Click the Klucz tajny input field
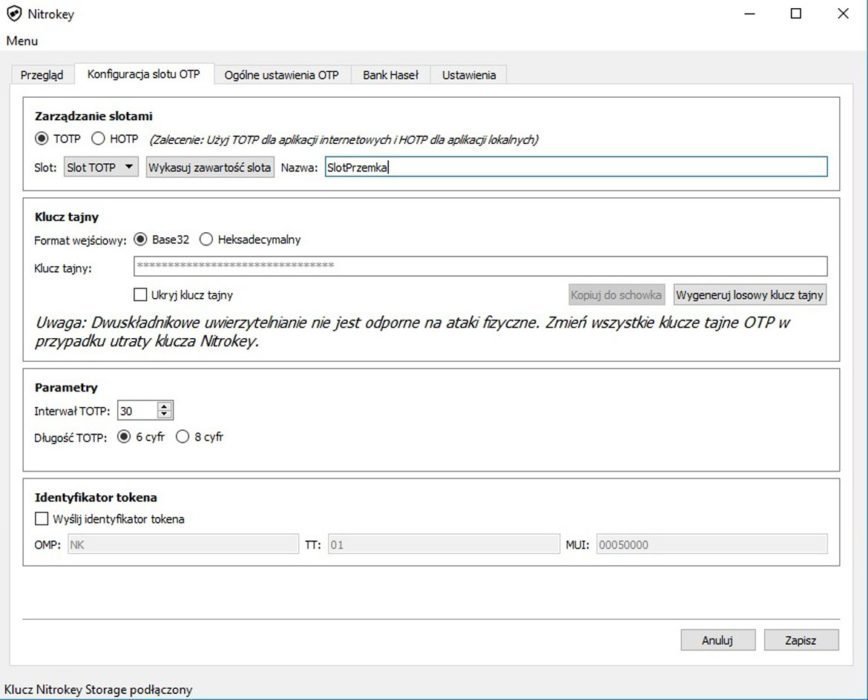Viewport: 868px width, 700px height. [480, 266]
